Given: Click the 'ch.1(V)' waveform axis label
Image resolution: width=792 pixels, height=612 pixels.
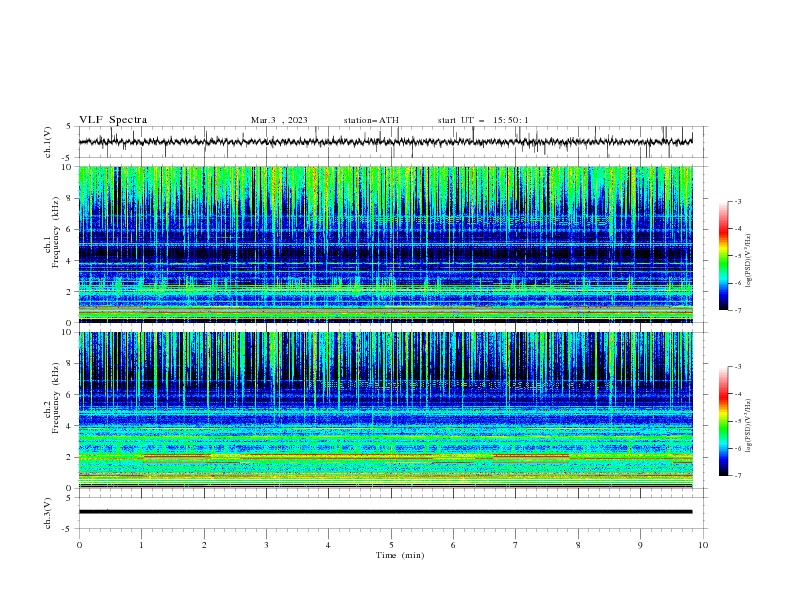Looking at the screenshot, I should 48,142.
